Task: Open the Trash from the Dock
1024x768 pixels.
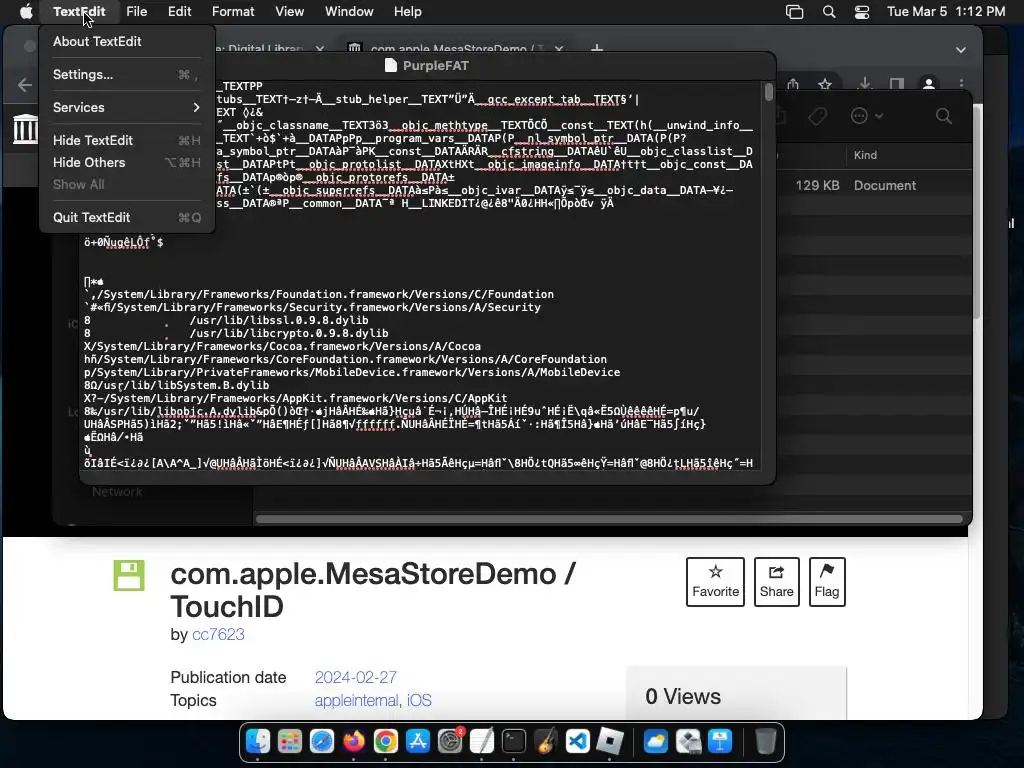Action: pyautogui.click(x=765, y=741)
